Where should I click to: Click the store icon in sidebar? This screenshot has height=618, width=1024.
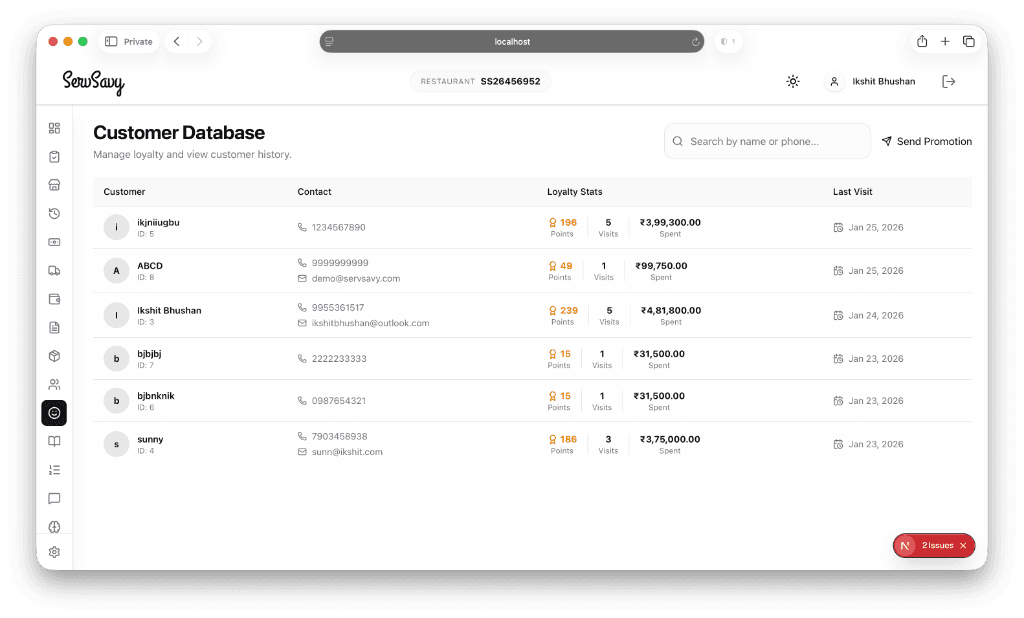(54, 185)
